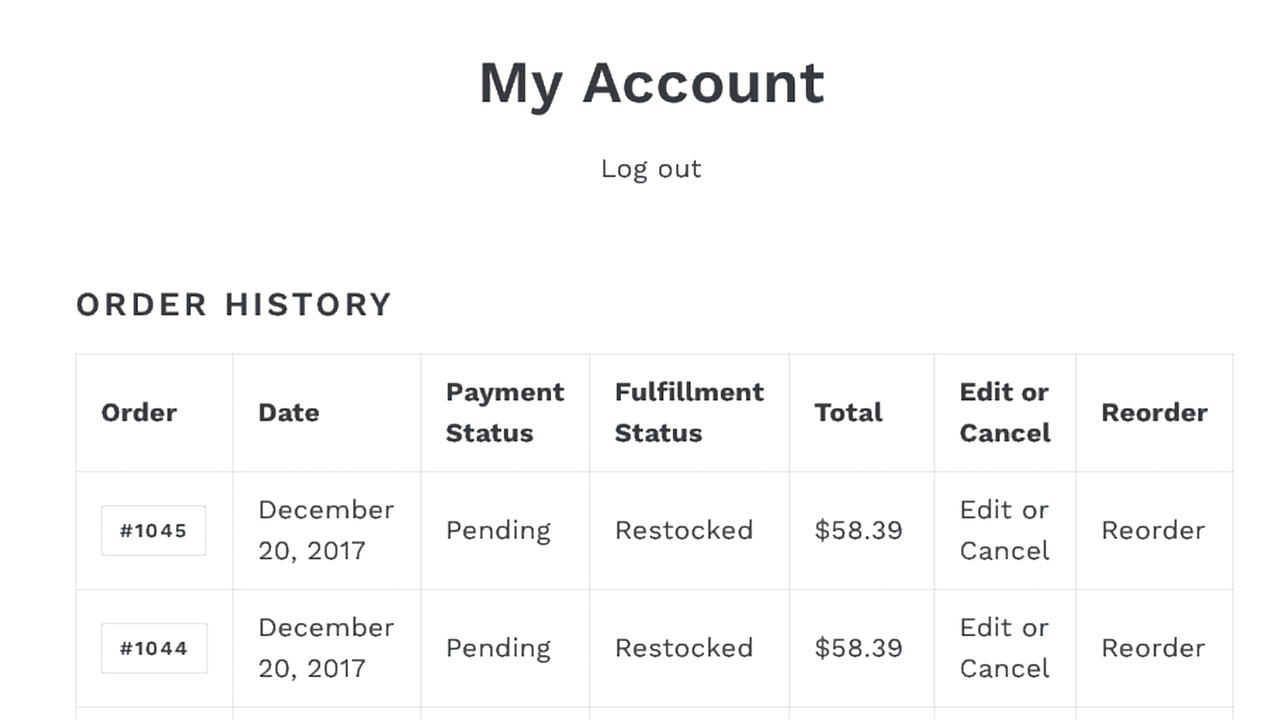
Task: Reorder the items from order #1044
Action: (x=1153, y=648)
